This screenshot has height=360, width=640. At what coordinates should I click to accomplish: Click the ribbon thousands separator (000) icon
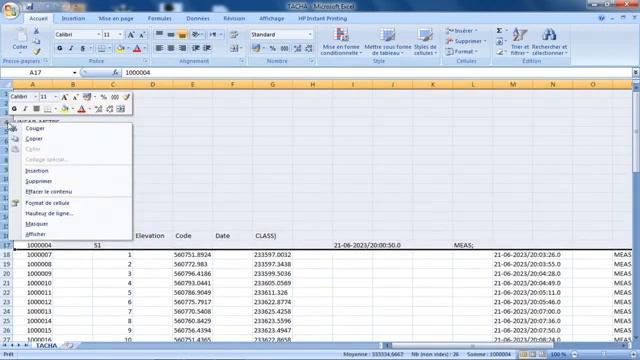click(284, 49)
